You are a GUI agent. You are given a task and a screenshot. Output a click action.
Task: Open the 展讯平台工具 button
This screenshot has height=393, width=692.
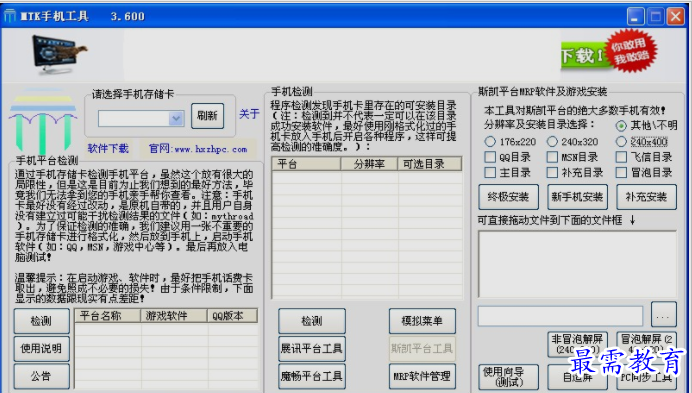click(312, 349)
